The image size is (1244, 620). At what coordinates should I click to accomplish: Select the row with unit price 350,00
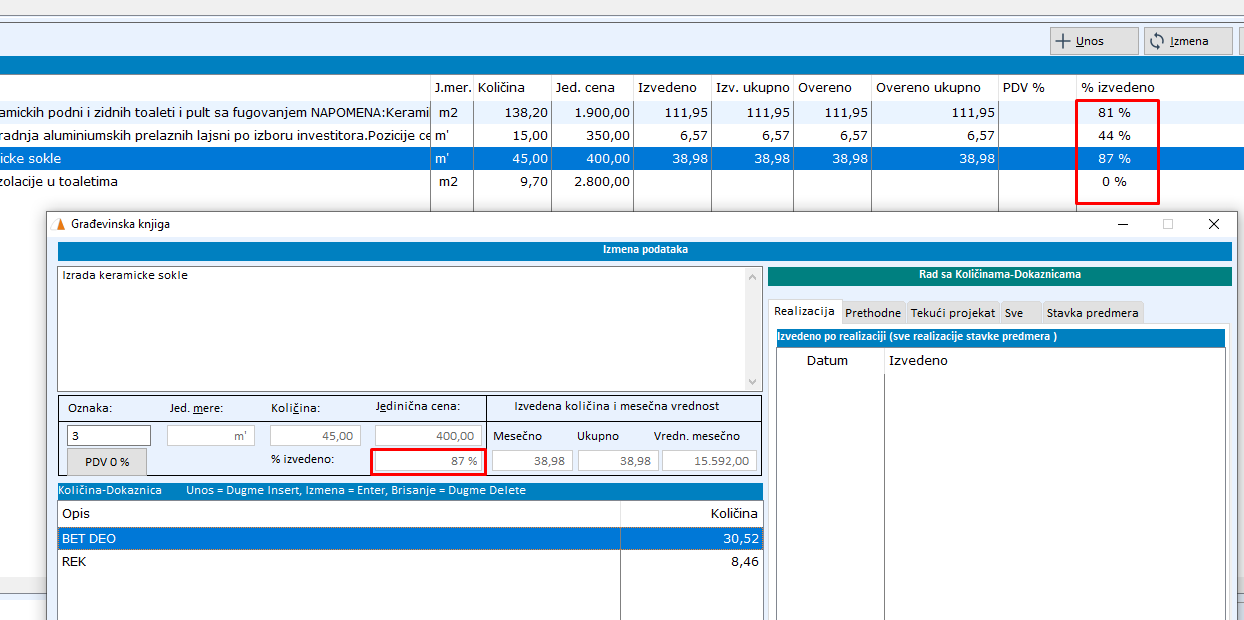(620, 135)
